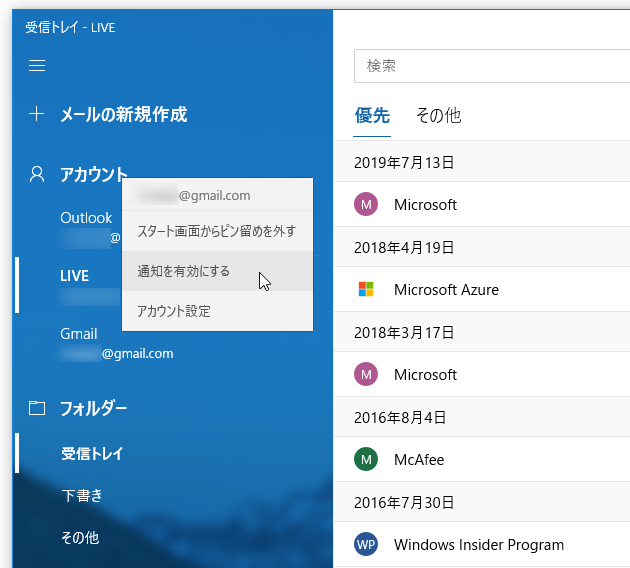
Task: Open the アカウント section header
Action: (x=94, y=175)
